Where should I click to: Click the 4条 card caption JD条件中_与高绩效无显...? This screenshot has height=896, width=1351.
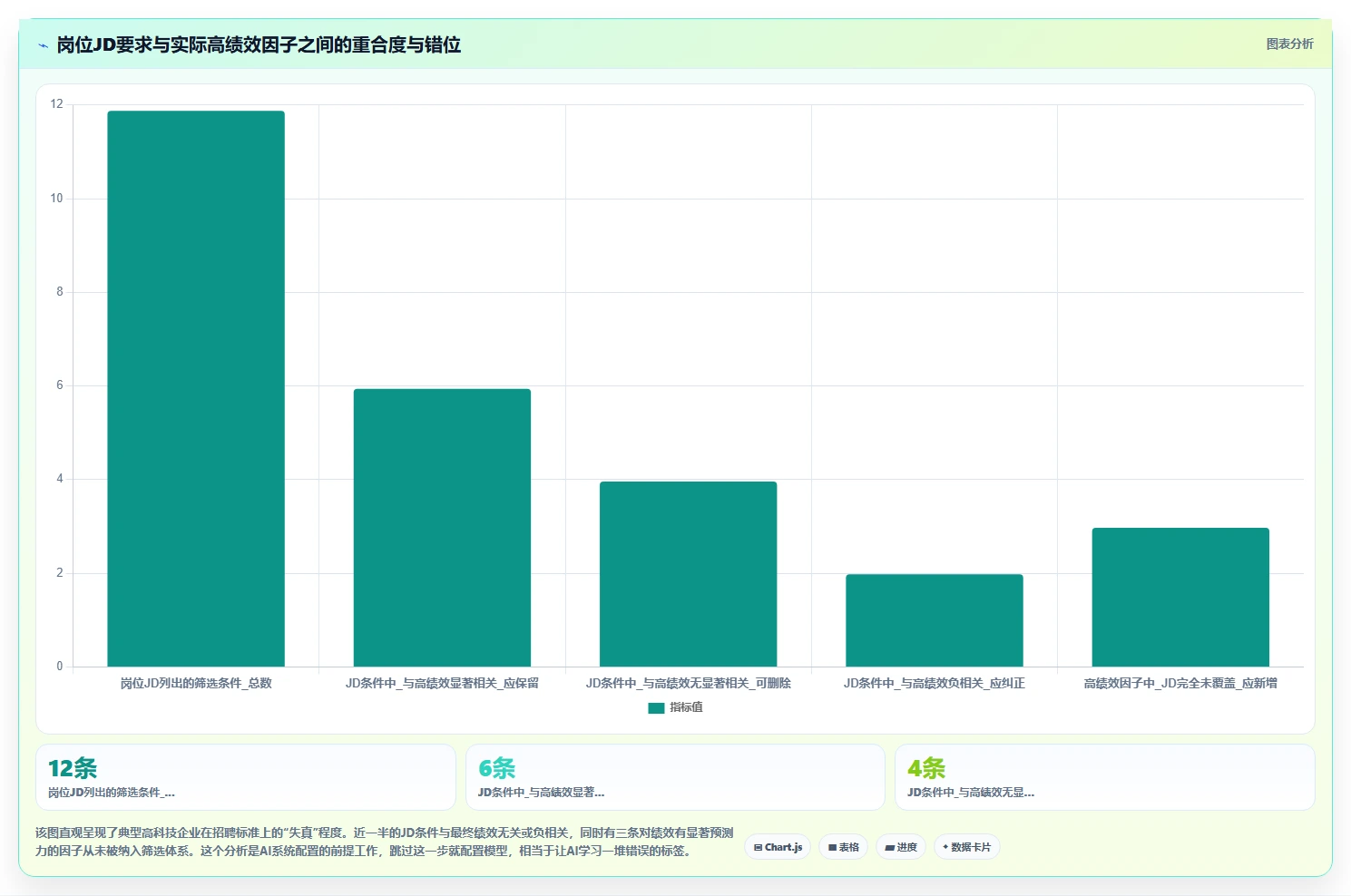click(x=971, y=792)
